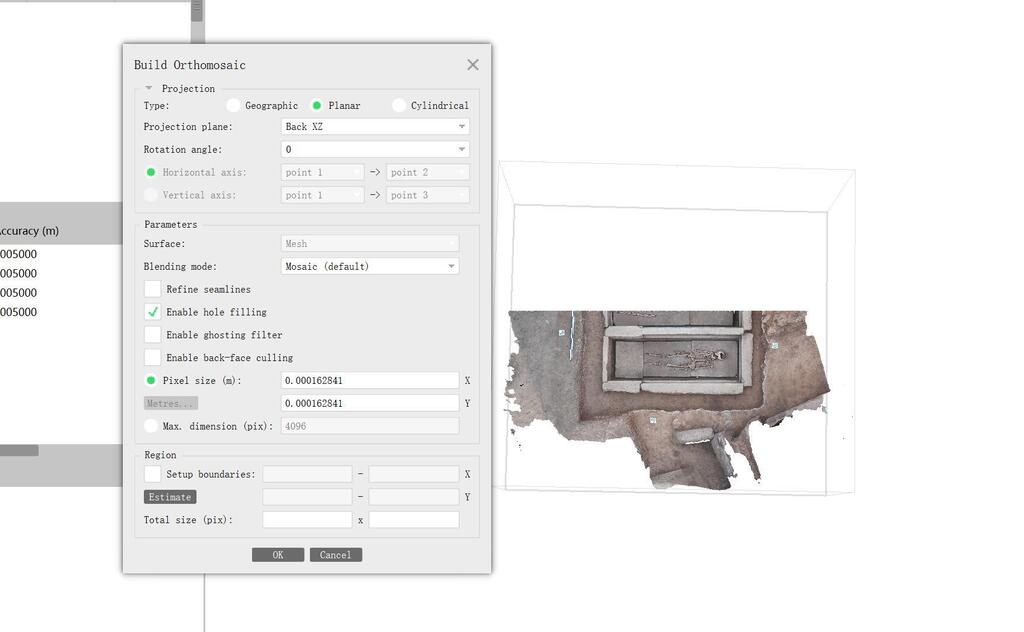
Task: Open the Blending mode dropdown
Action: coord(370,266)
